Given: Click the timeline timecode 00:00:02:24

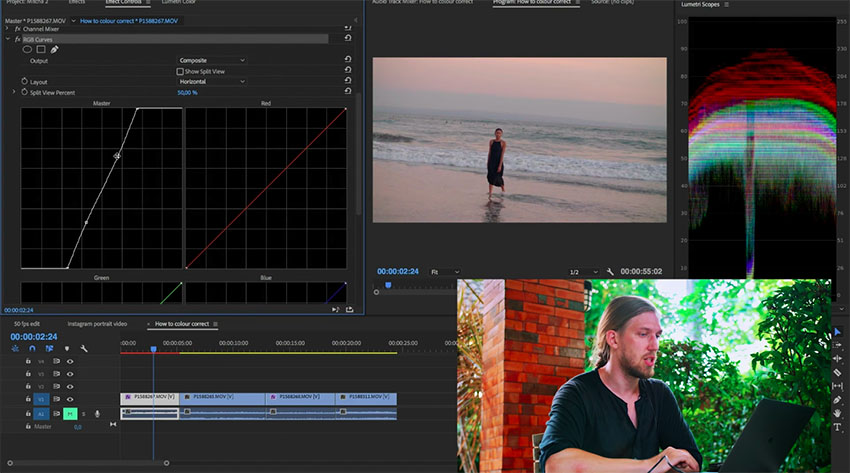Looking at the screenshot, I should (34, 336).
